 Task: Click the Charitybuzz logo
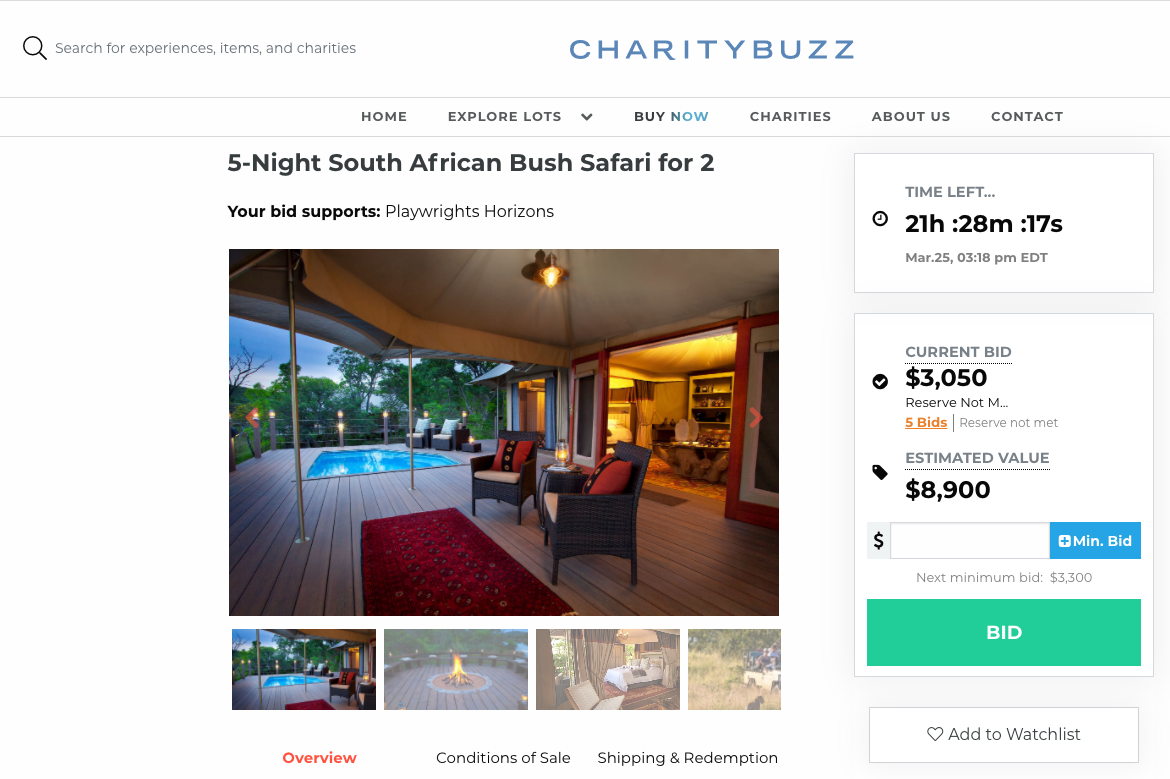point(711,49)
